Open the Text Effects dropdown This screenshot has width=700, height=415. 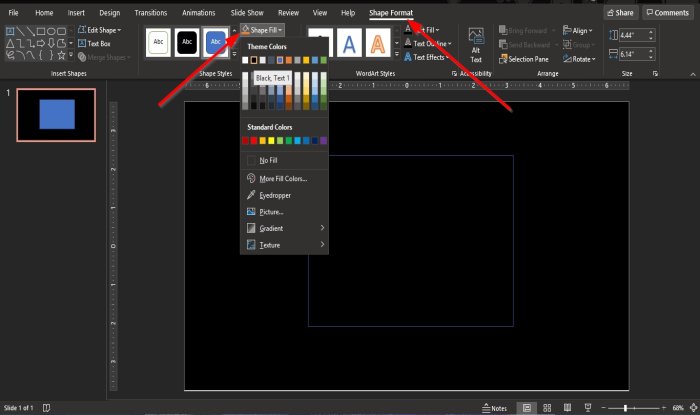click(x=428, y=58)
